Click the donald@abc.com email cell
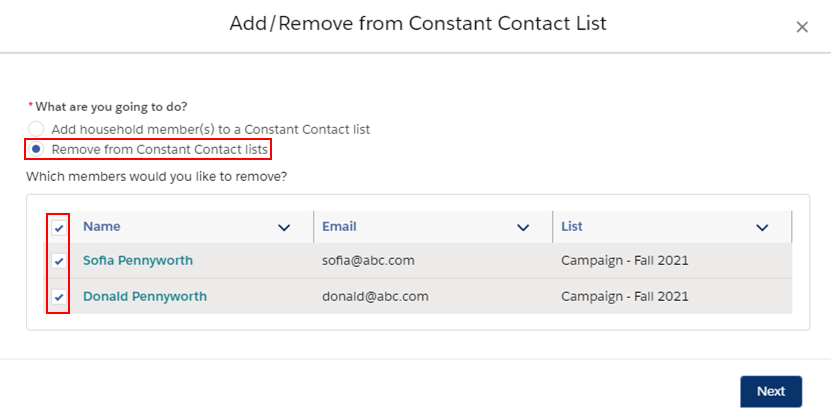Image resolution: width=831 pixels, height=417 pixels. pos(375,296)
